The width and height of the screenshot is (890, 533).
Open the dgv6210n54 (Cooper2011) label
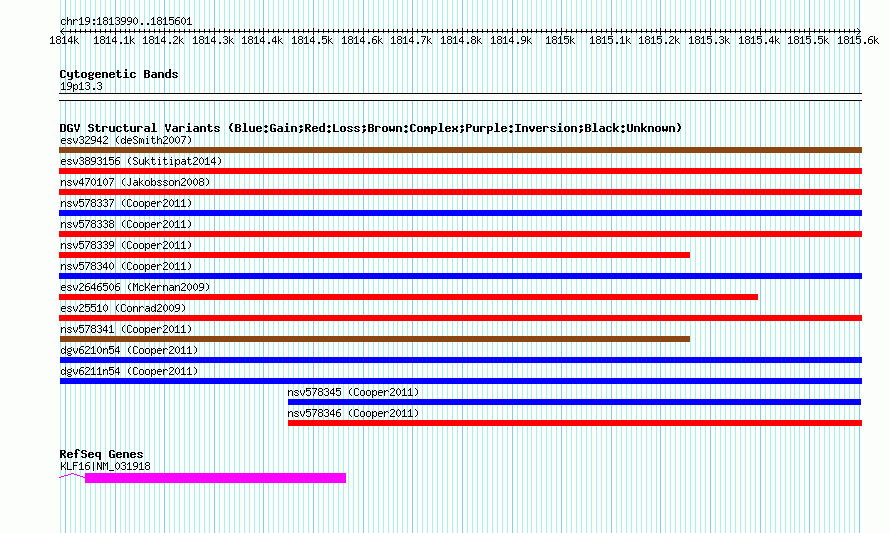(x=129, y=350)
